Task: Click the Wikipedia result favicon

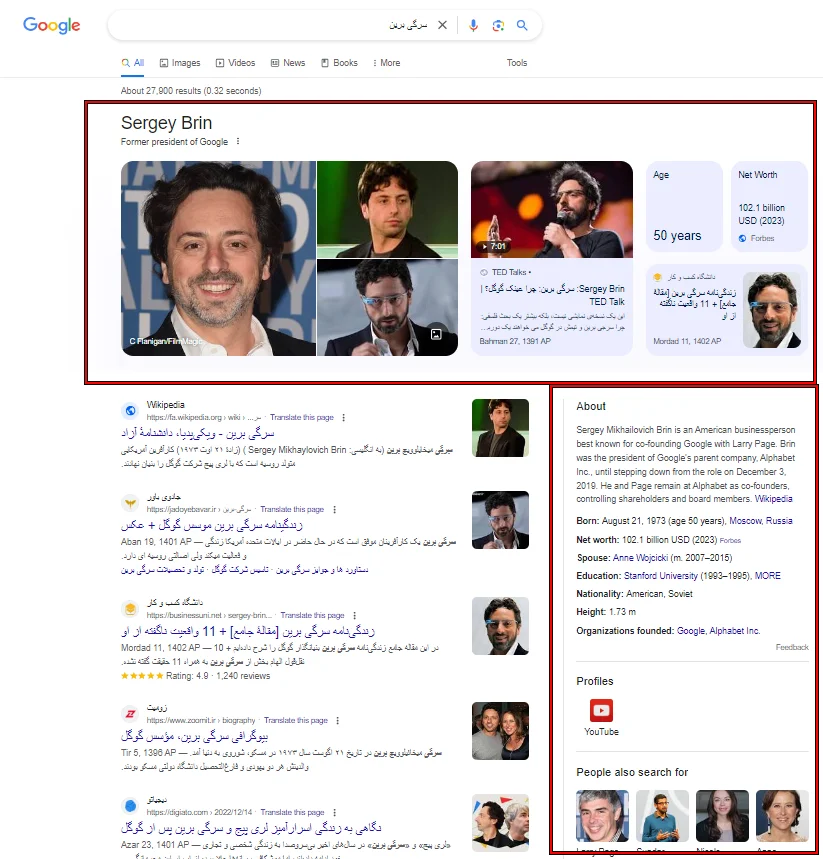Action: click(x=130, y=410)
